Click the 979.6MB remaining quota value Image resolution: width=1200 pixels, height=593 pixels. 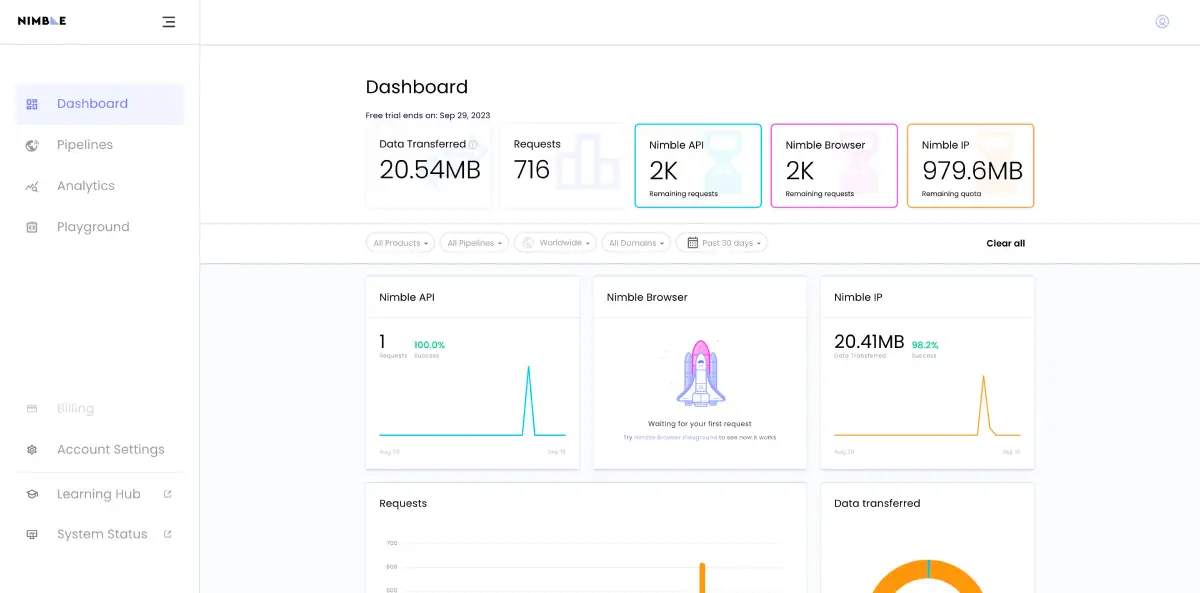pyautogui.click(x=972, y=171)
